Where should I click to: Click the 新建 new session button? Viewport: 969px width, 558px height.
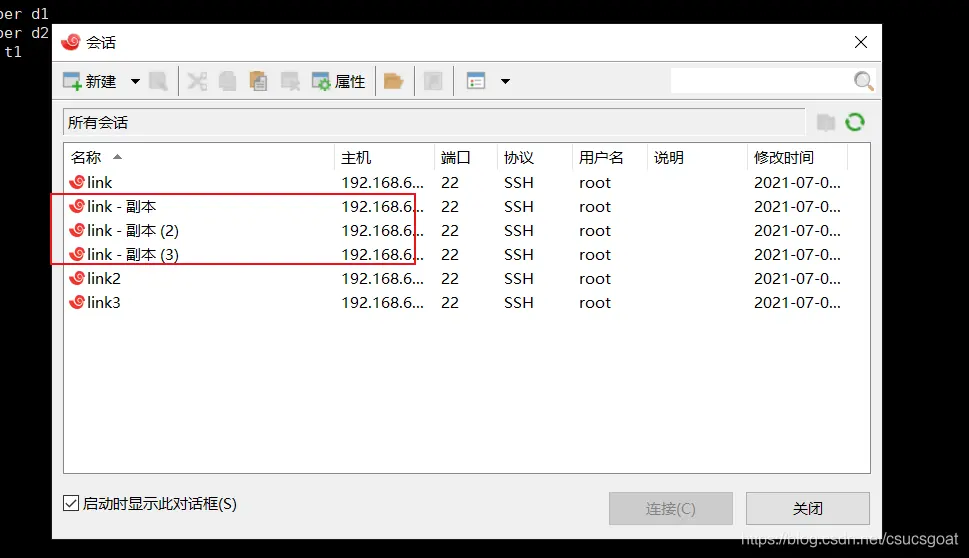(x=90, y=82)
